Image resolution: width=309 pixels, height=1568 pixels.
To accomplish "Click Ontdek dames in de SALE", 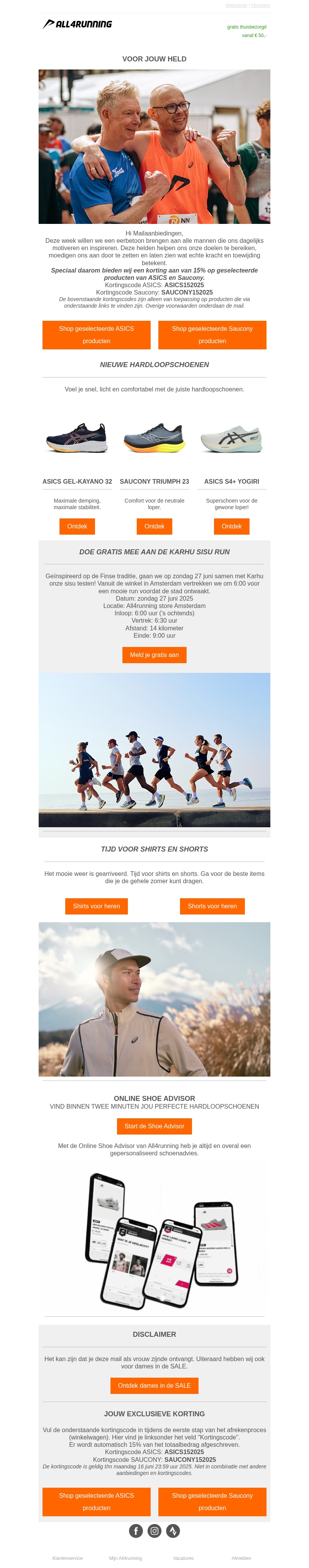I will tap(154, 1385).
